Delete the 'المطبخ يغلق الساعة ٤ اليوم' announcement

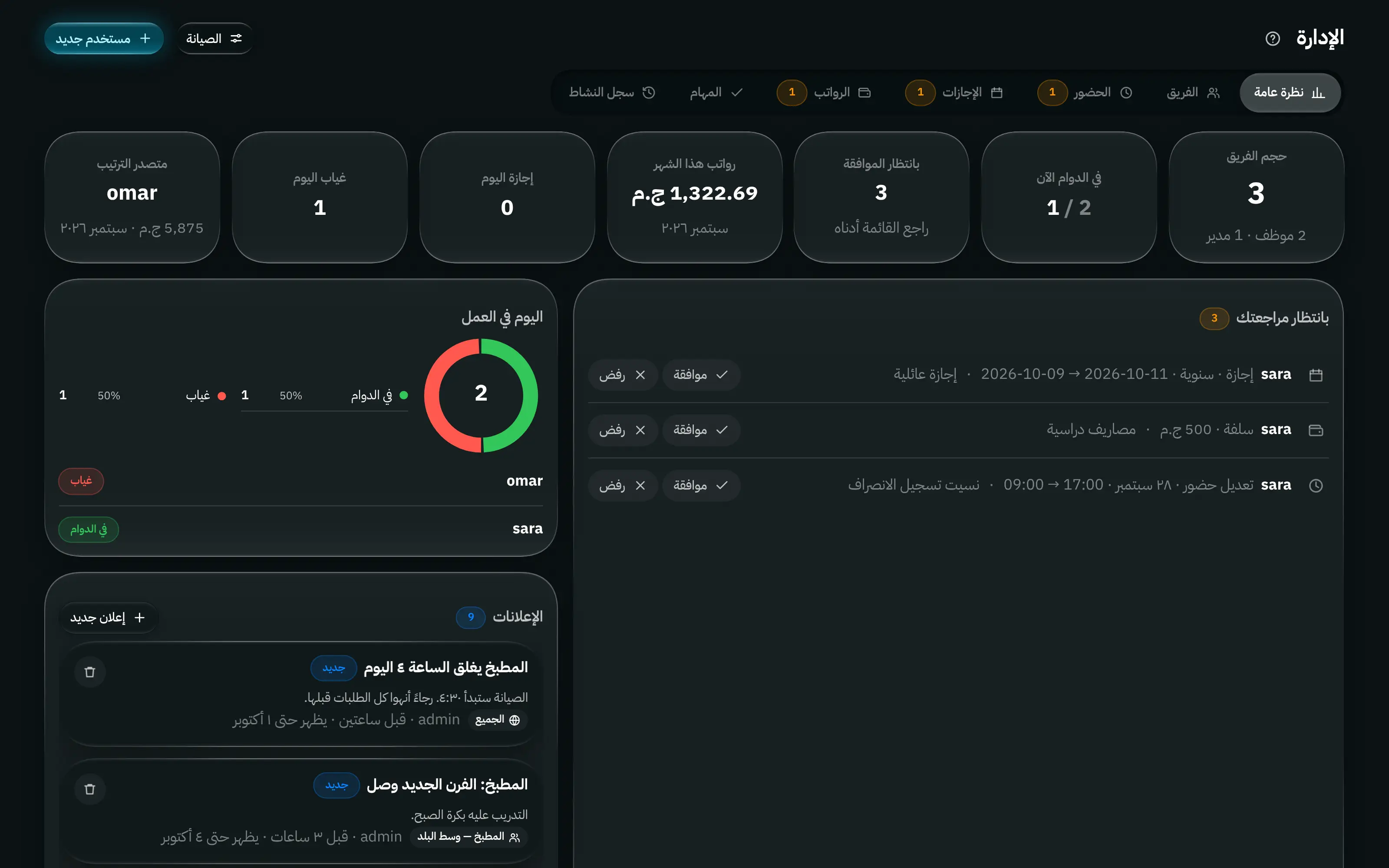pyautogui.click(x=89, y=672)
